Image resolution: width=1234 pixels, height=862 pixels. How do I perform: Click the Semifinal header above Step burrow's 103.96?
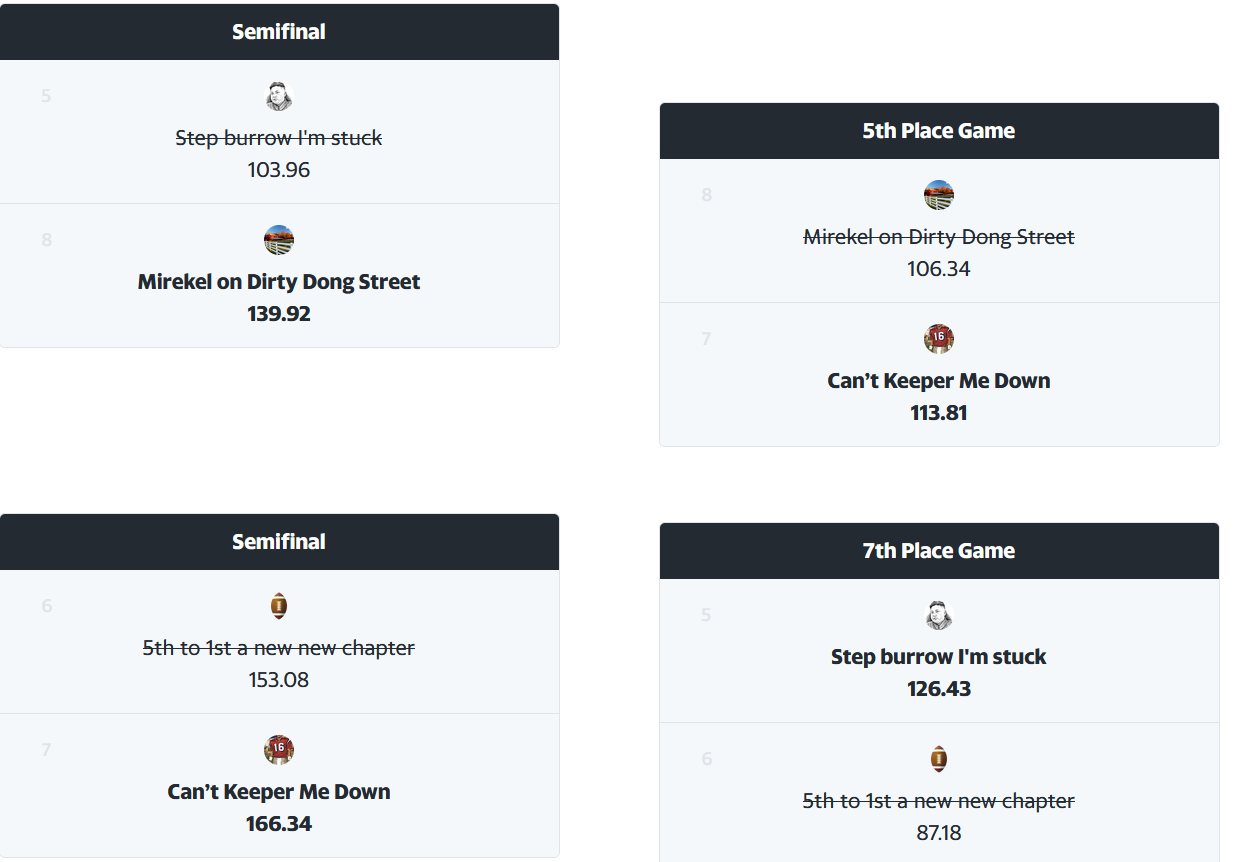[x=279, y=32]
